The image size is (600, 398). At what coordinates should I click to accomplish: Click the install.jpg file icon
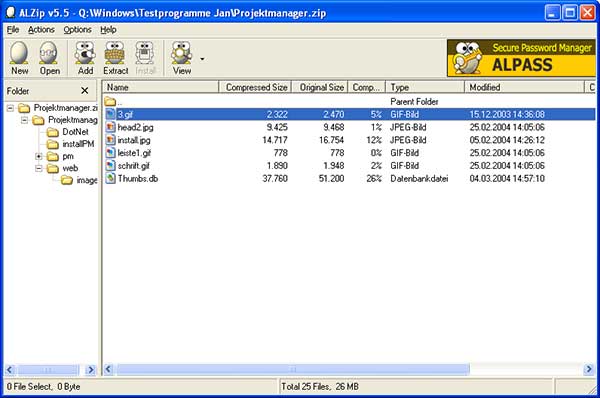(110, 140)
